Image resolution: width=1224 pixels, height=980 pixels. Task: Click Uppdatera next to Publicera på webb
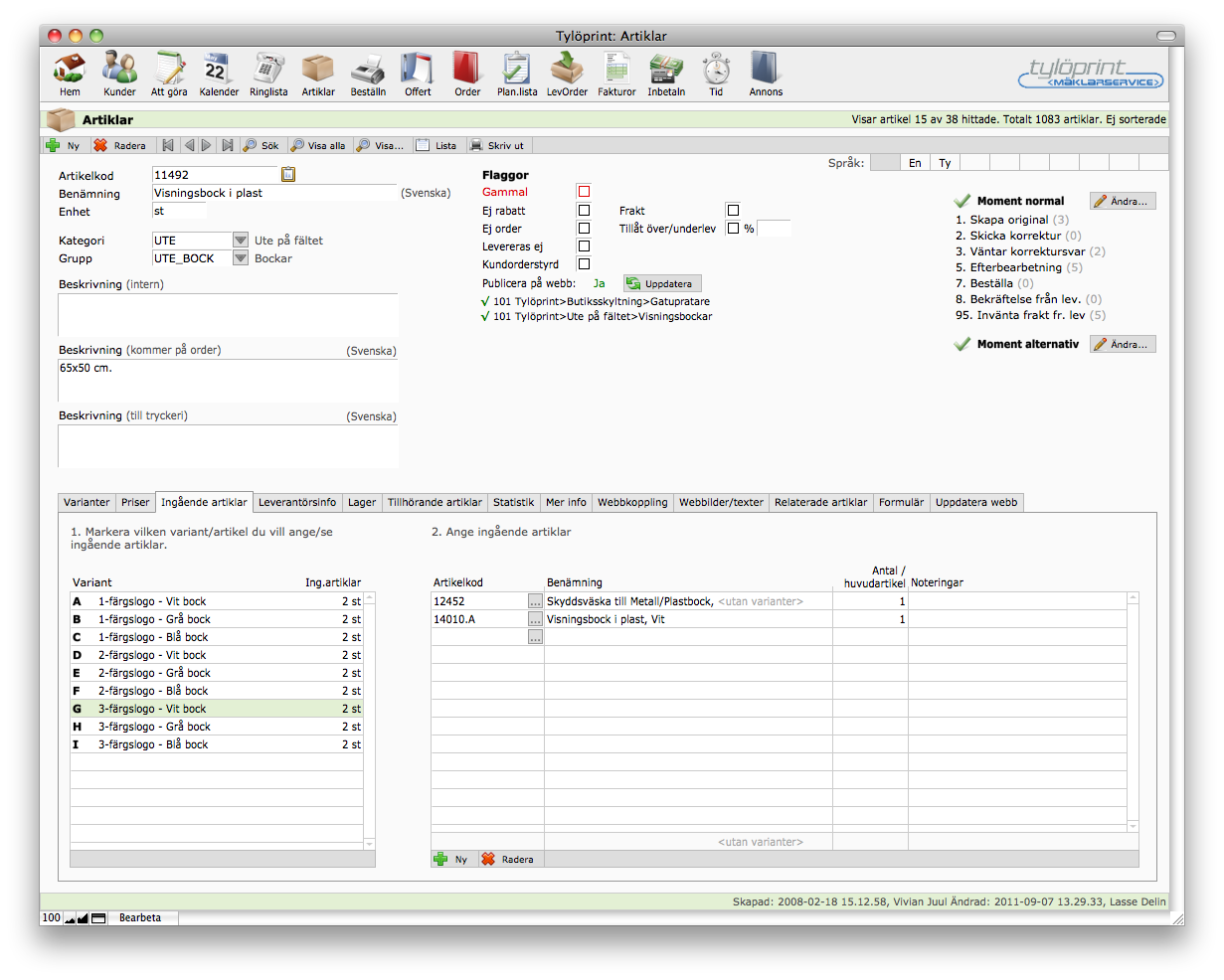click(x=663, y=284)
